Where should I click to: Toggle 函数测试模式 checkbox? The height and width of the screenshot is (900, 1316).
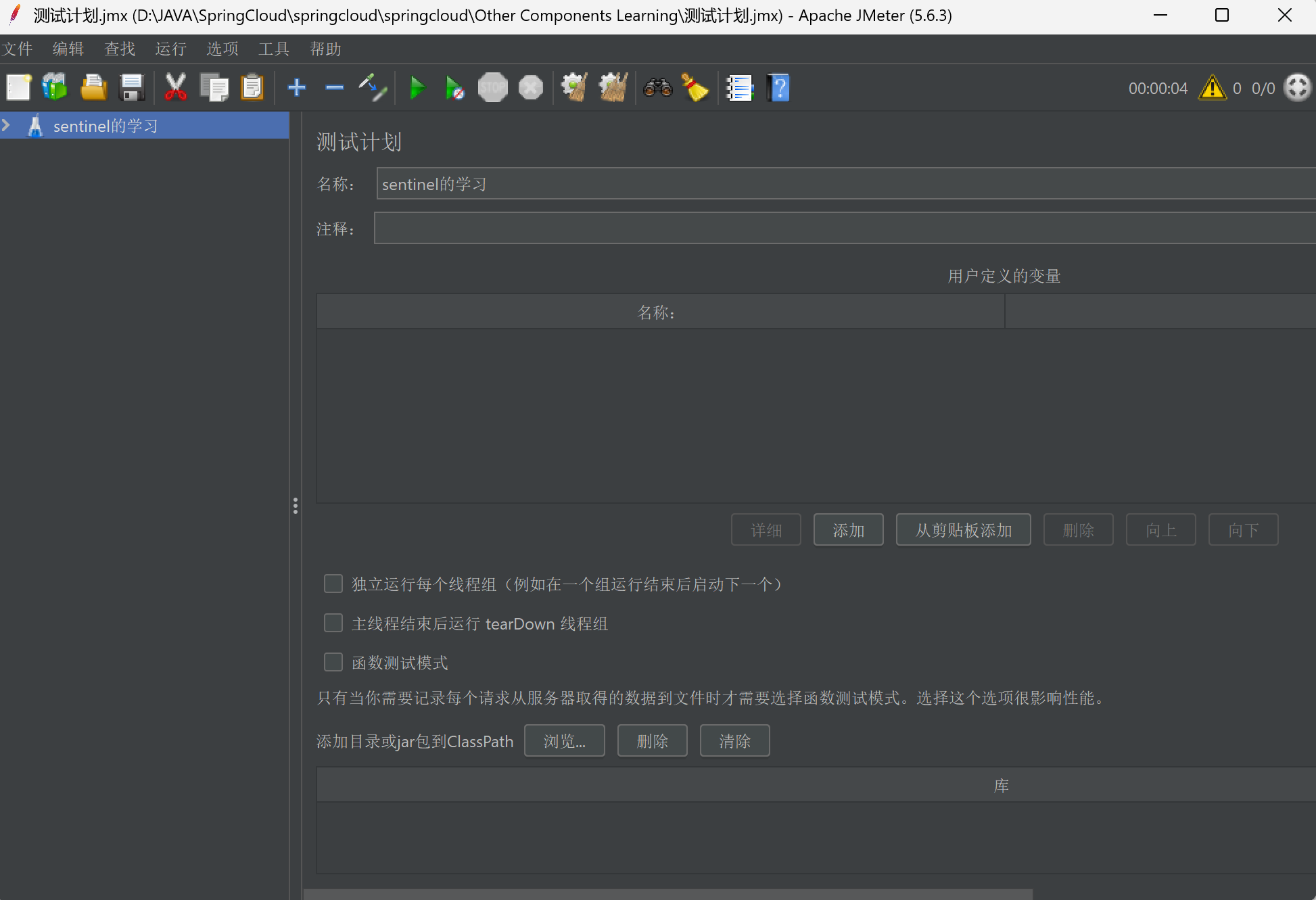click(333, 662)
